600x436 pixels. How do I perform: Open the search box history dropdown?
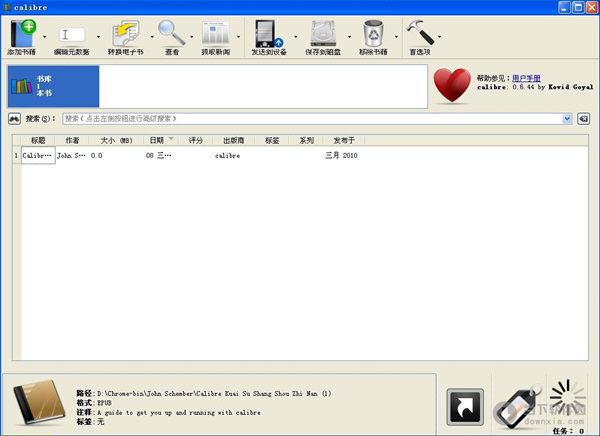[x=567, y=118]
